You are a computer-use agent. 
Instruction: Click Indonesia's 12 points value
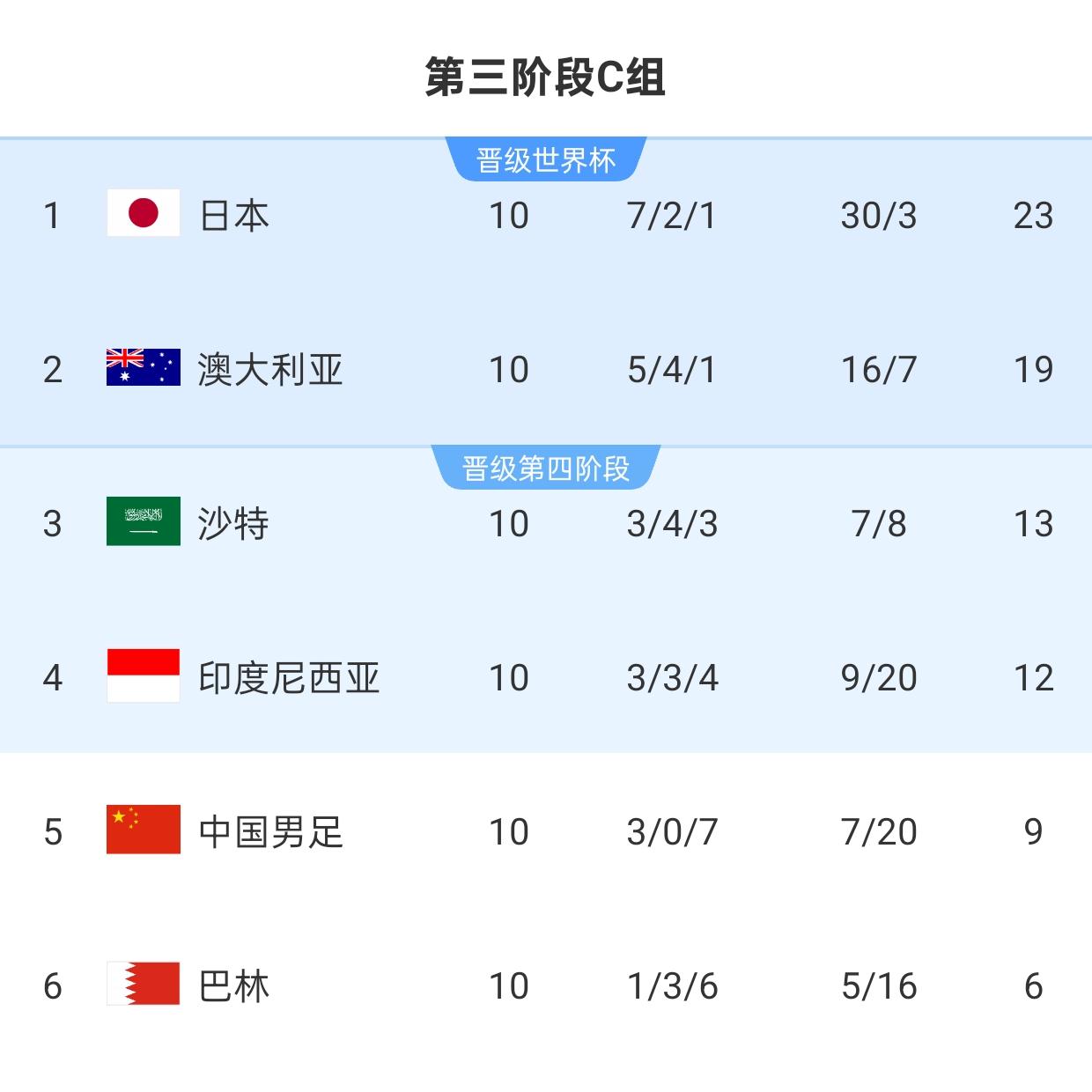click(1033, 678)
